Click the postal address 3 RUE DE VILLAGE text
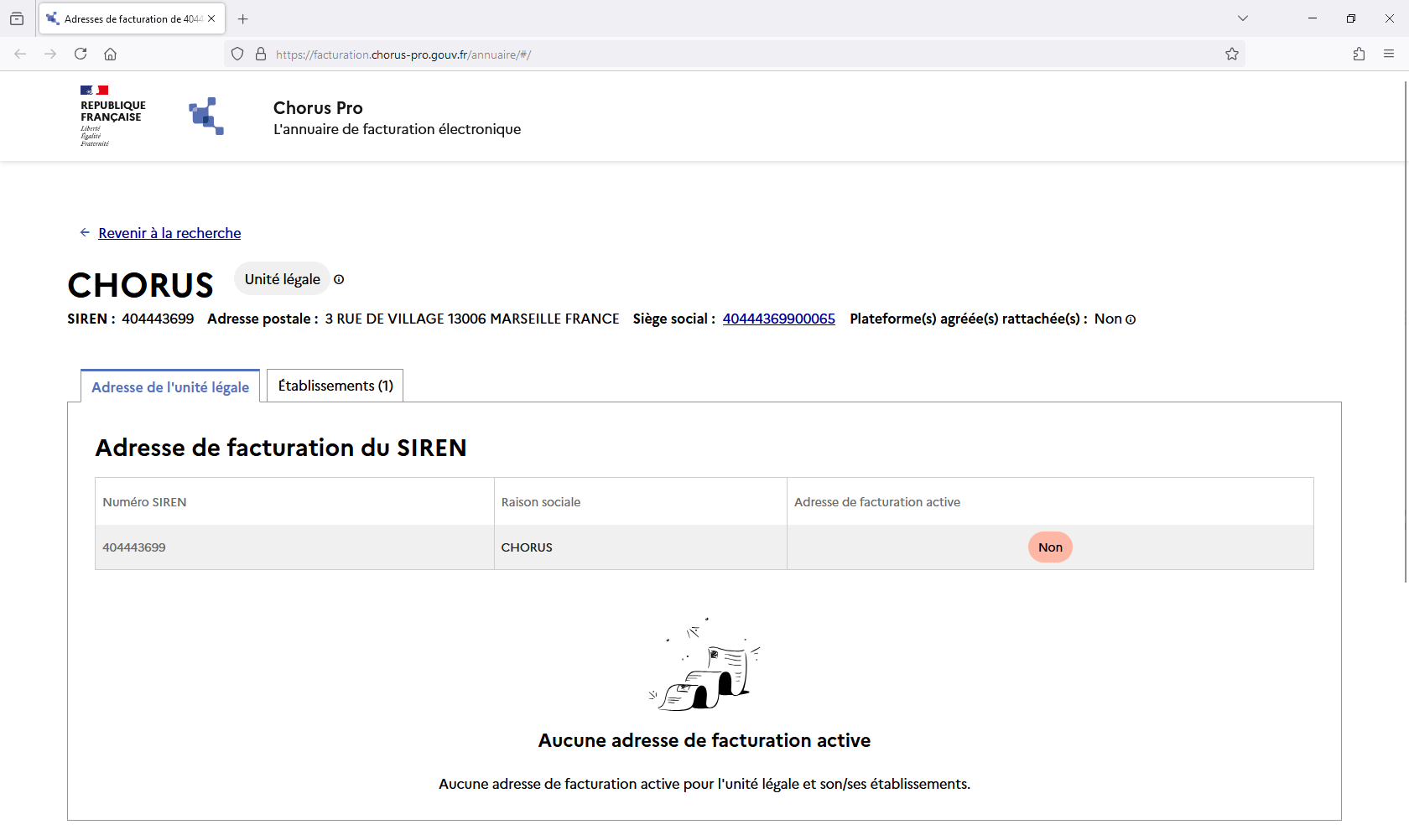 point(472,319)
